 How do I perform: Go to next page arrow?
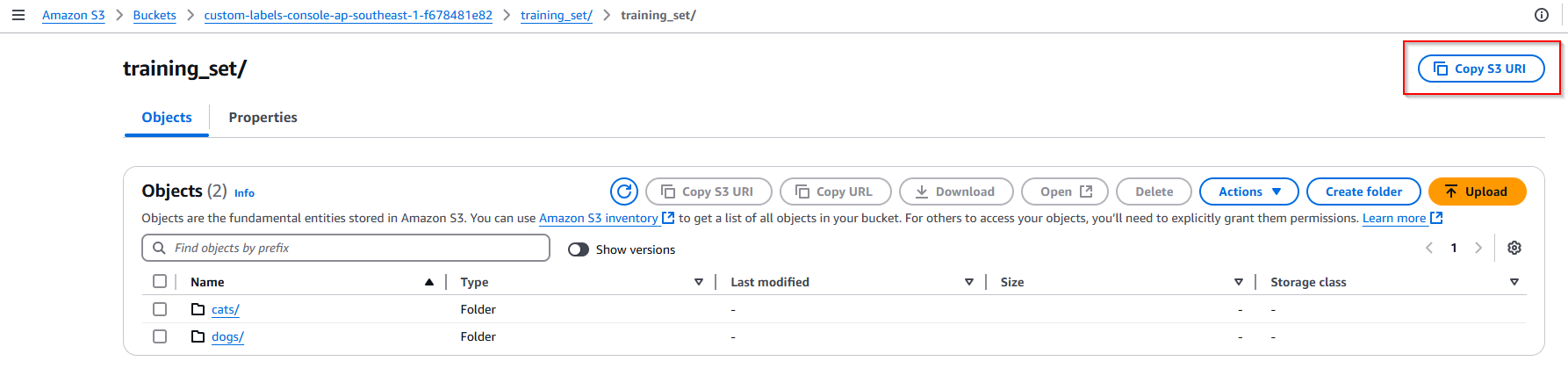tap(1478, 248)
